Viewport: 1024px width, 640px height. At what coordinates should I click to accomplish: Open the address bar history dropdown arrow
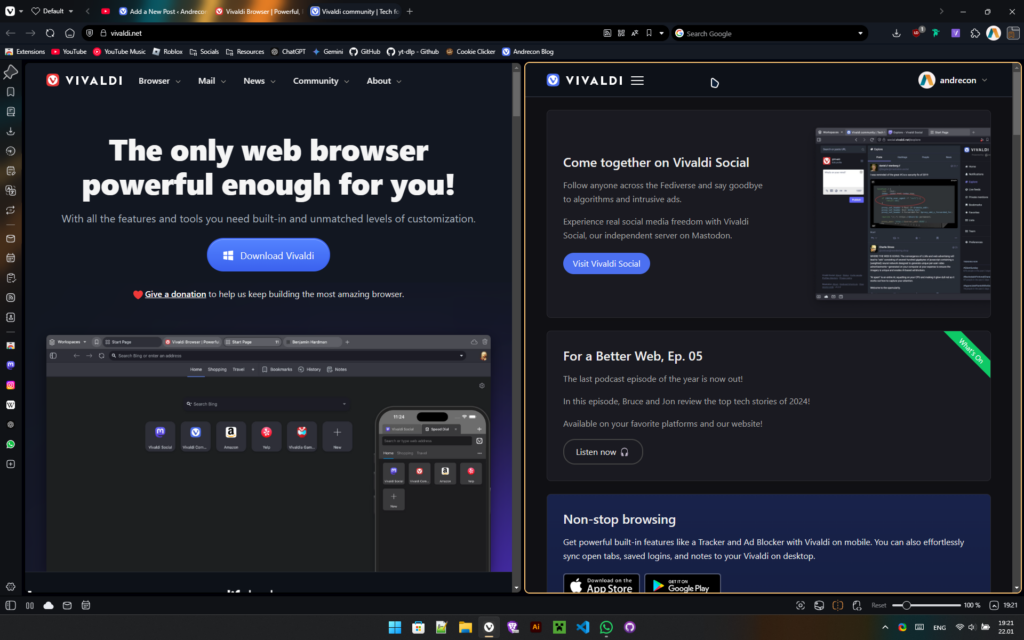(662, 33)
